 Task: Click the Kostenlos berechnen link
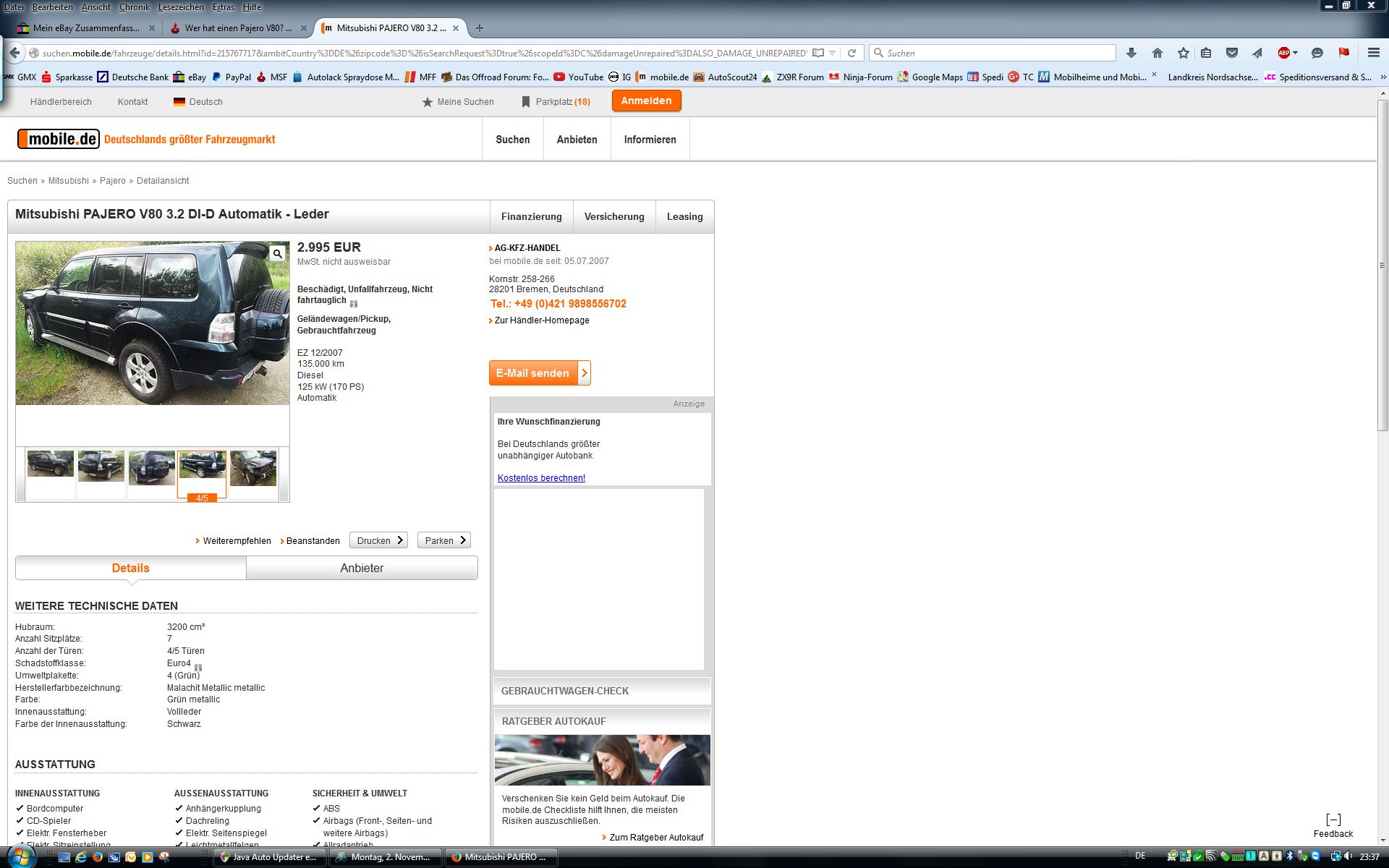point(541,478)
